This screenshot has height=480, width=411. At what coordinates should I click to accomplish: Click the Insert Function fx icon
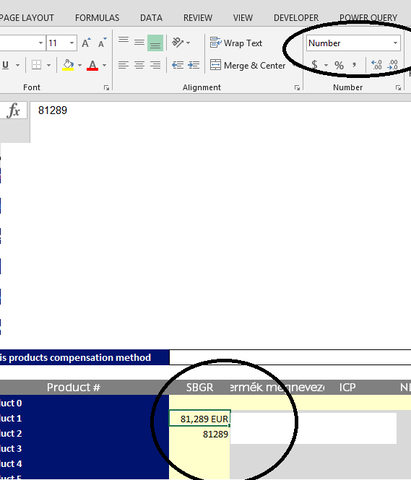coord(14,111)
